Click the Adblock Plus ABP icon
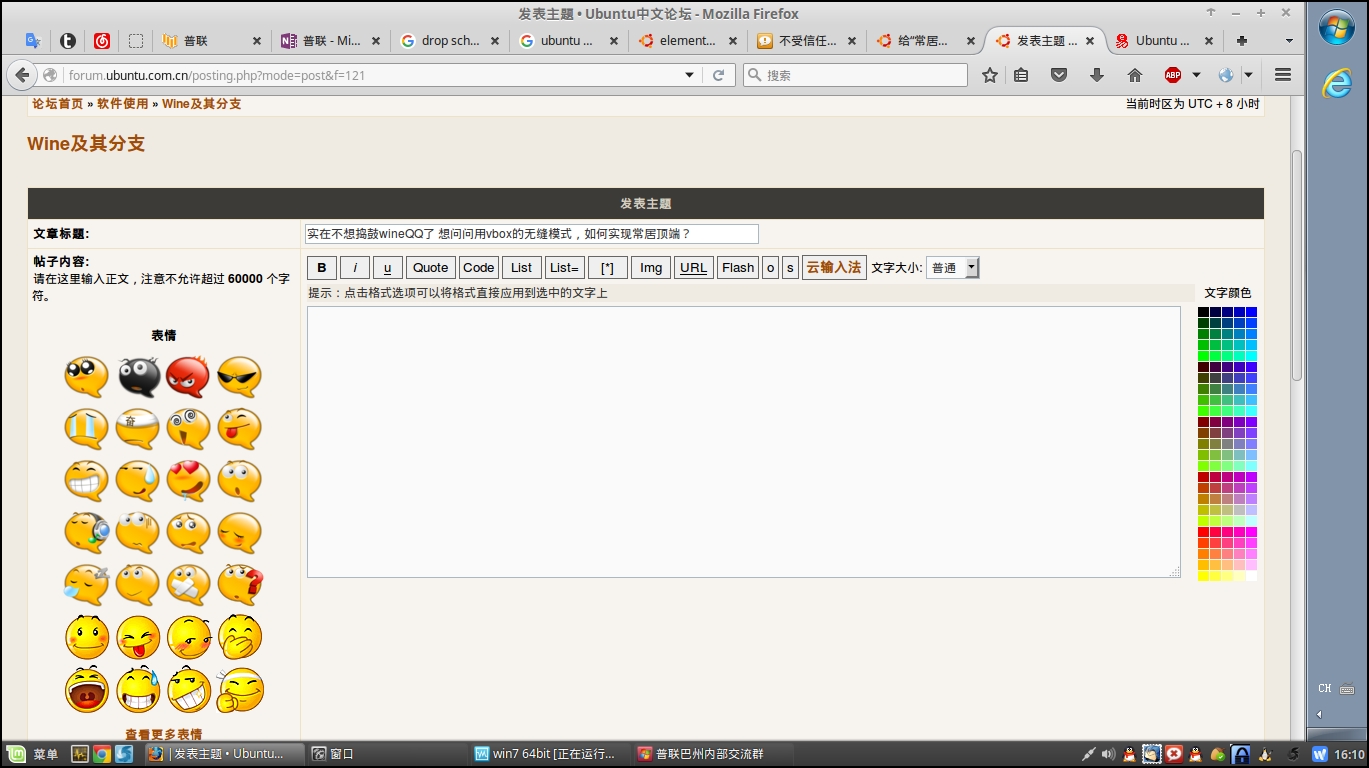 (1173, 75)
